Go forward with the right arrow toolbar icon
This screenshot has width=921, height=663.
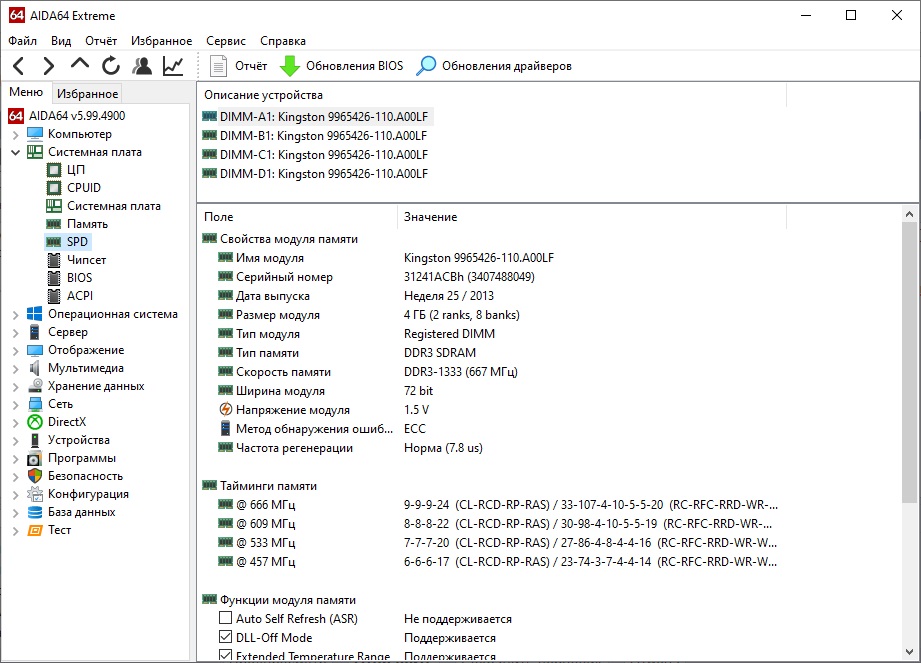pos(49,66)
